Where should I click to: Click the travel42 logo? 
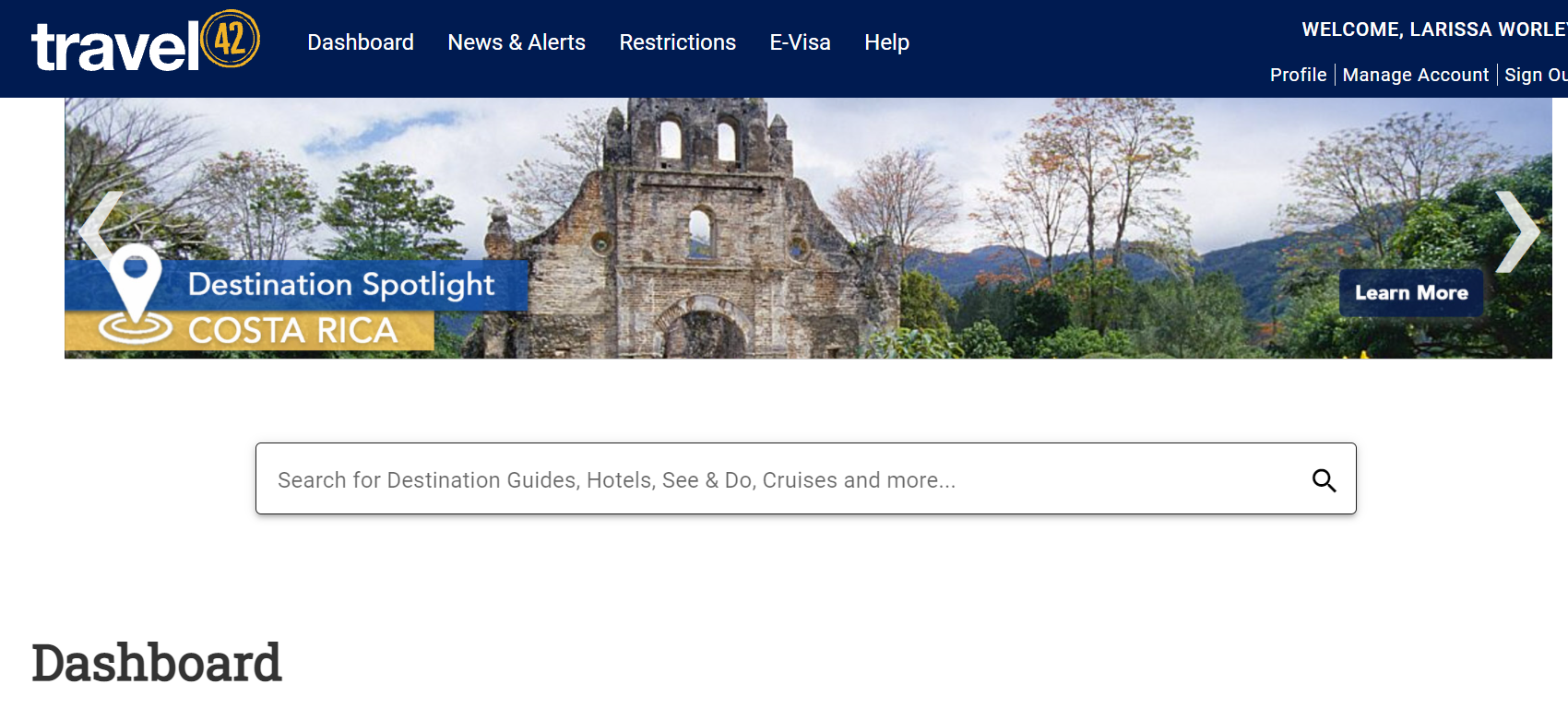[145, 43]
